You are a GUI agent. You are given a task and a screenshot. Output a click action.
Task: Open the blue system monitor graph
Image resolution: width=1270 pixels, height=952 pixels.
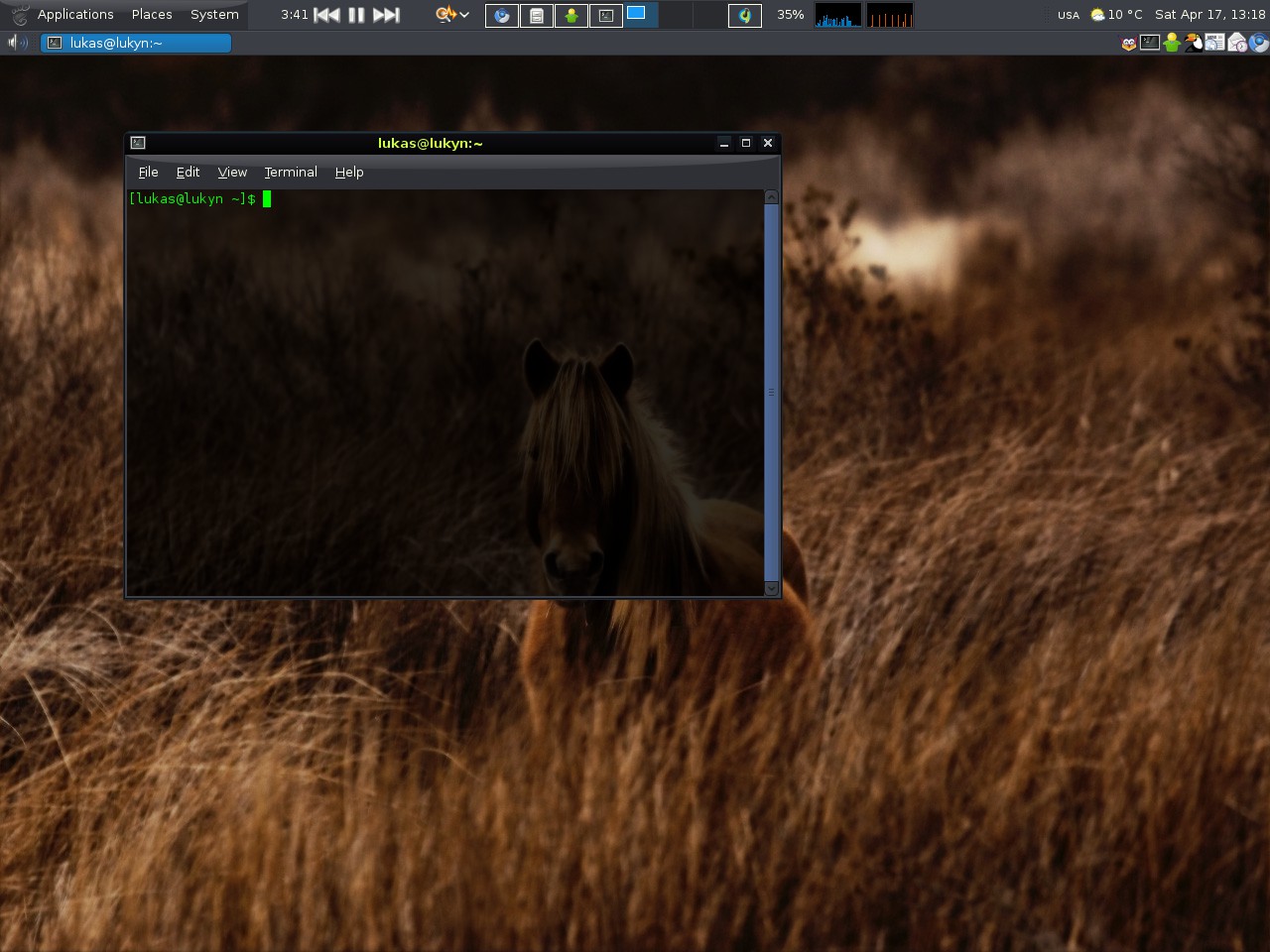click(x=837, y=16)
